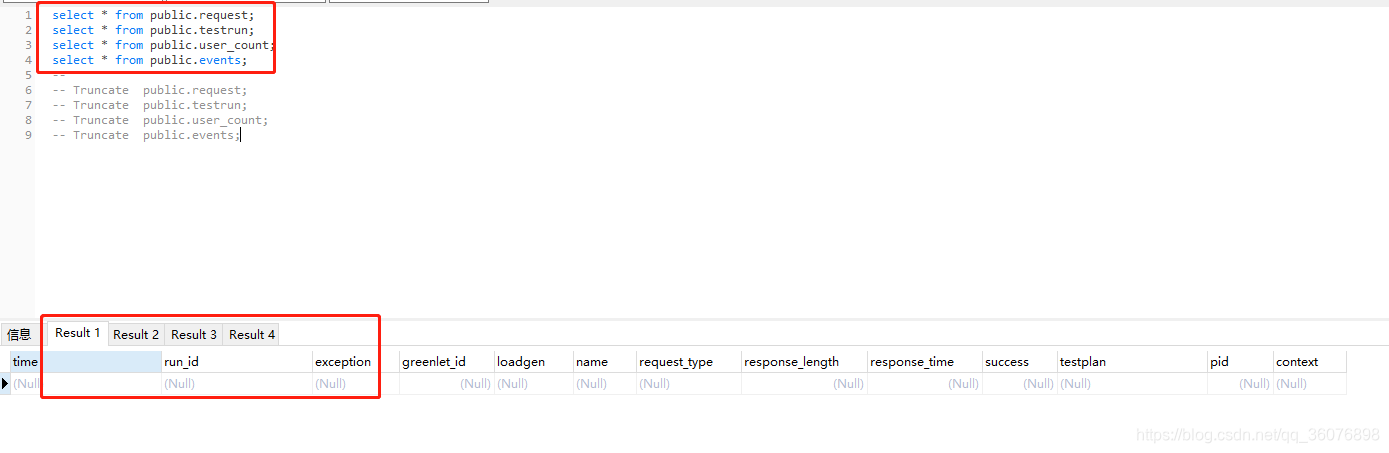Select the response_length column header

click(804, 362)
